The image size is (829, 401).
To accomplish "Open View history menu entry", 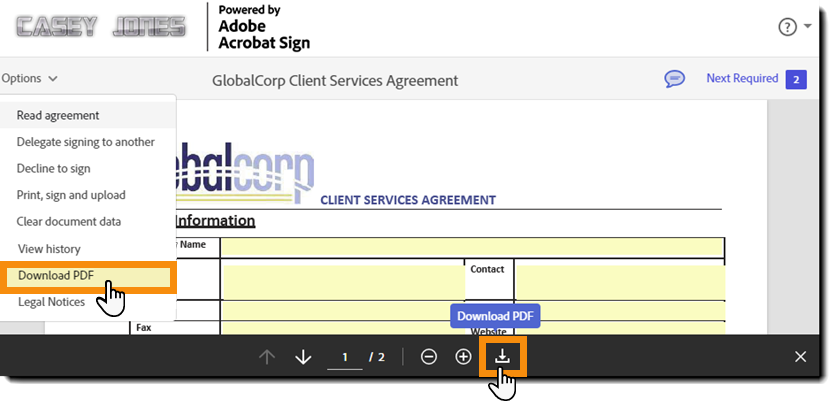I will [x=49, y=248].
